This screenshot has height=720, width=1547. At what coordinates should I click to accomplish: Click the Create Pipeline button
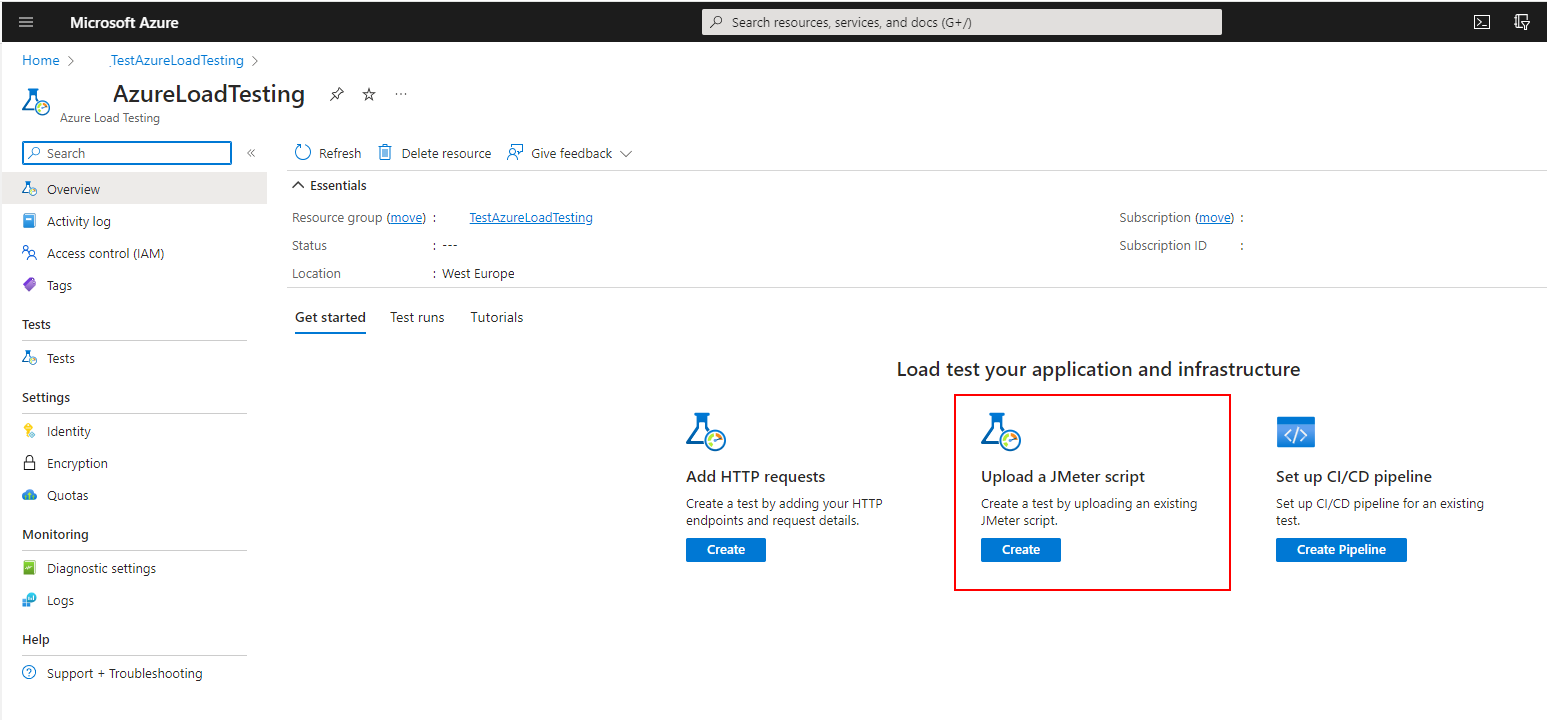tap(1341, 549)
